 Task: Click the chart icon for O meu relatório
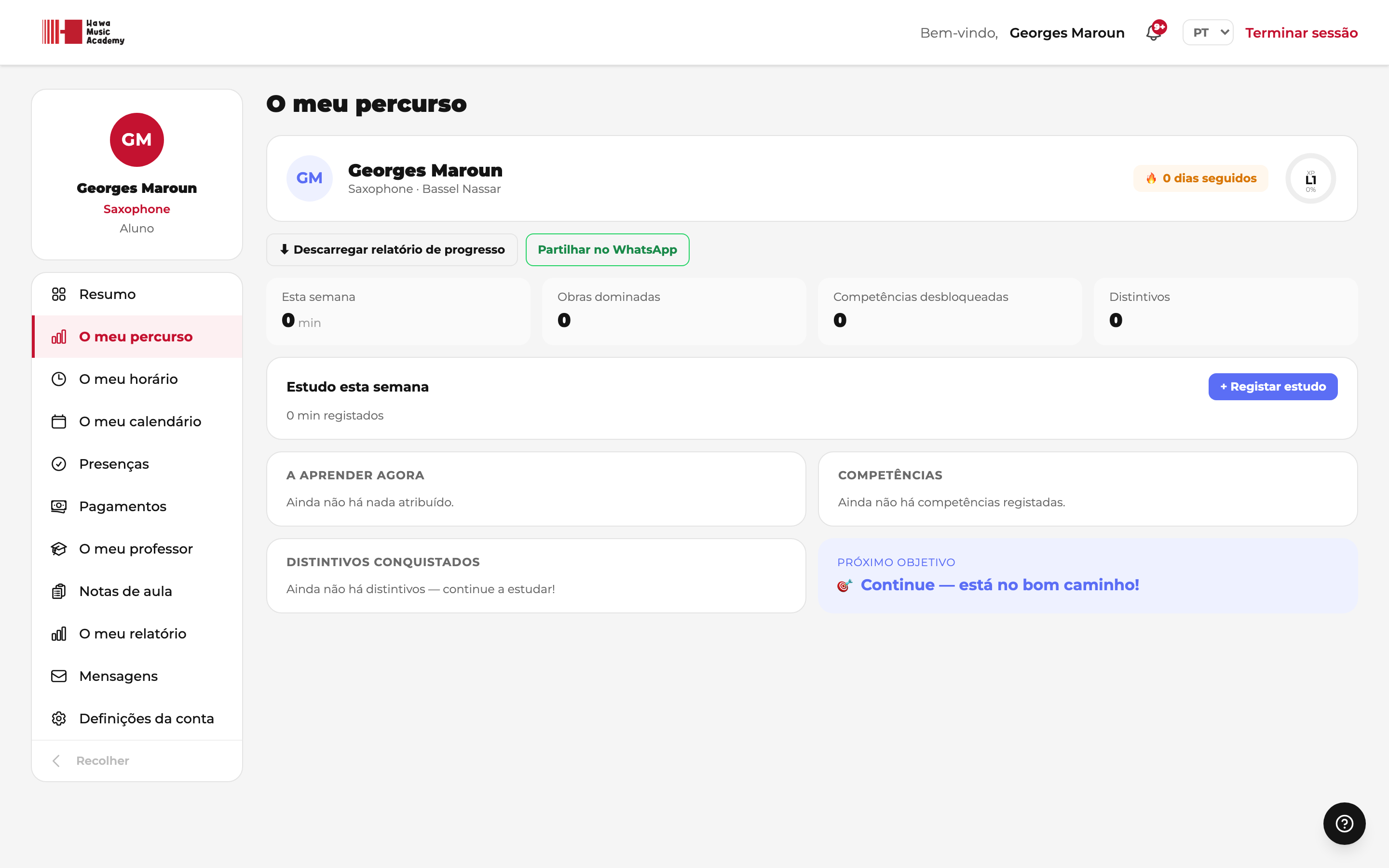click(x=58, y=634)
